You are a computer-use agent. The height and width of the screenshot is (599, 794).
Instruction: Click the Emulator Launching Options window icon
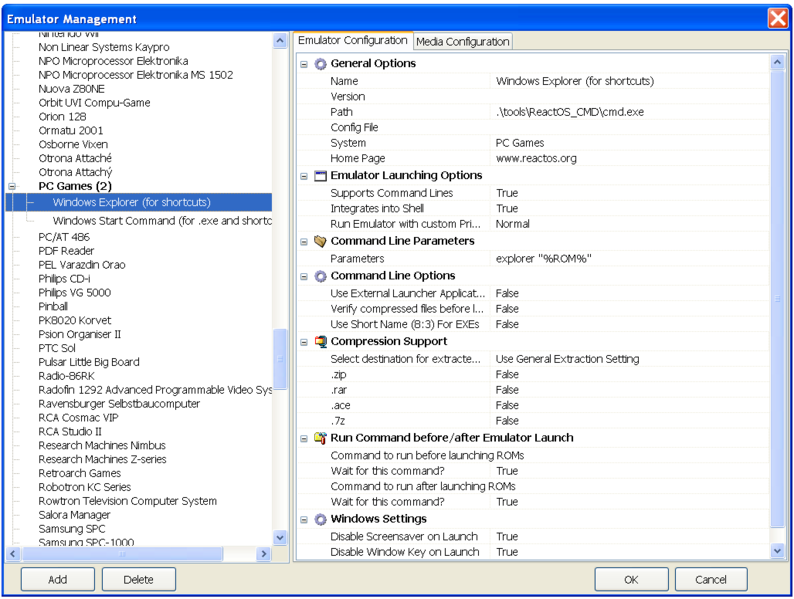click(320, 176)
